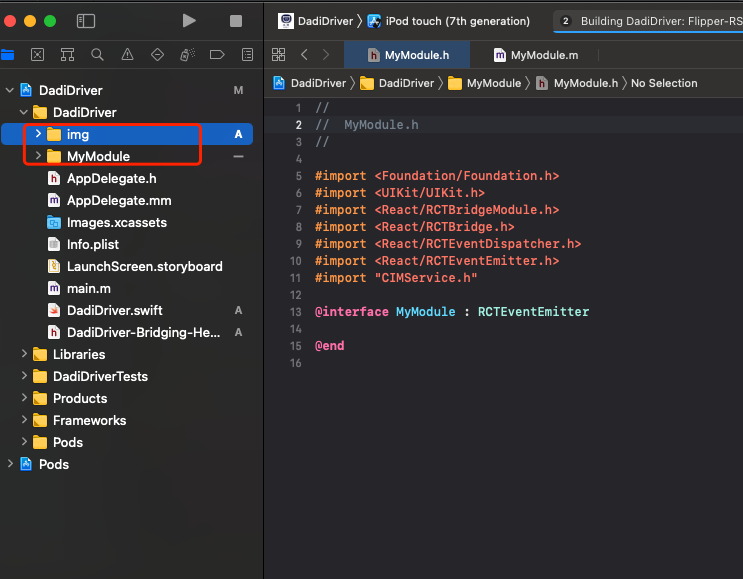Toggle the navigator sidebar visibility
The height and width of the screenshot is (579, 743).
(x=86, y=21)
